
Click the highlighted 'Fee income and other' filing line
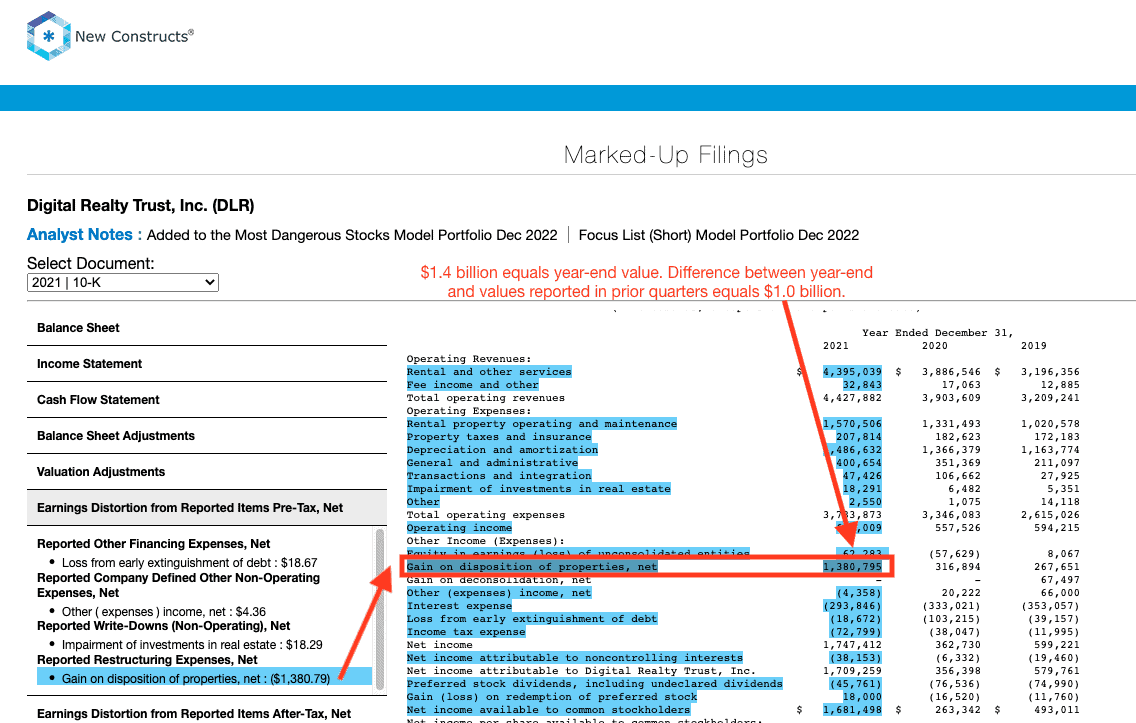coord(472,385)
